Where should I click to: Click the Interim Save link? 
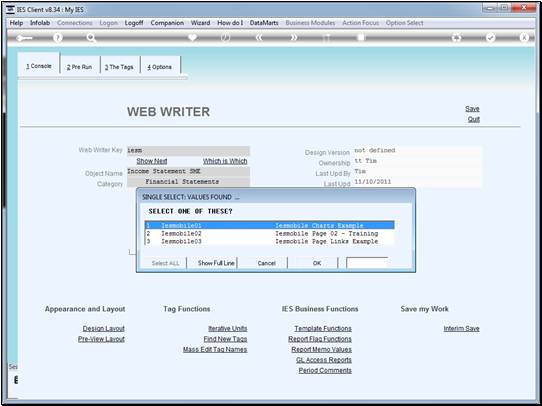(461, 329)
